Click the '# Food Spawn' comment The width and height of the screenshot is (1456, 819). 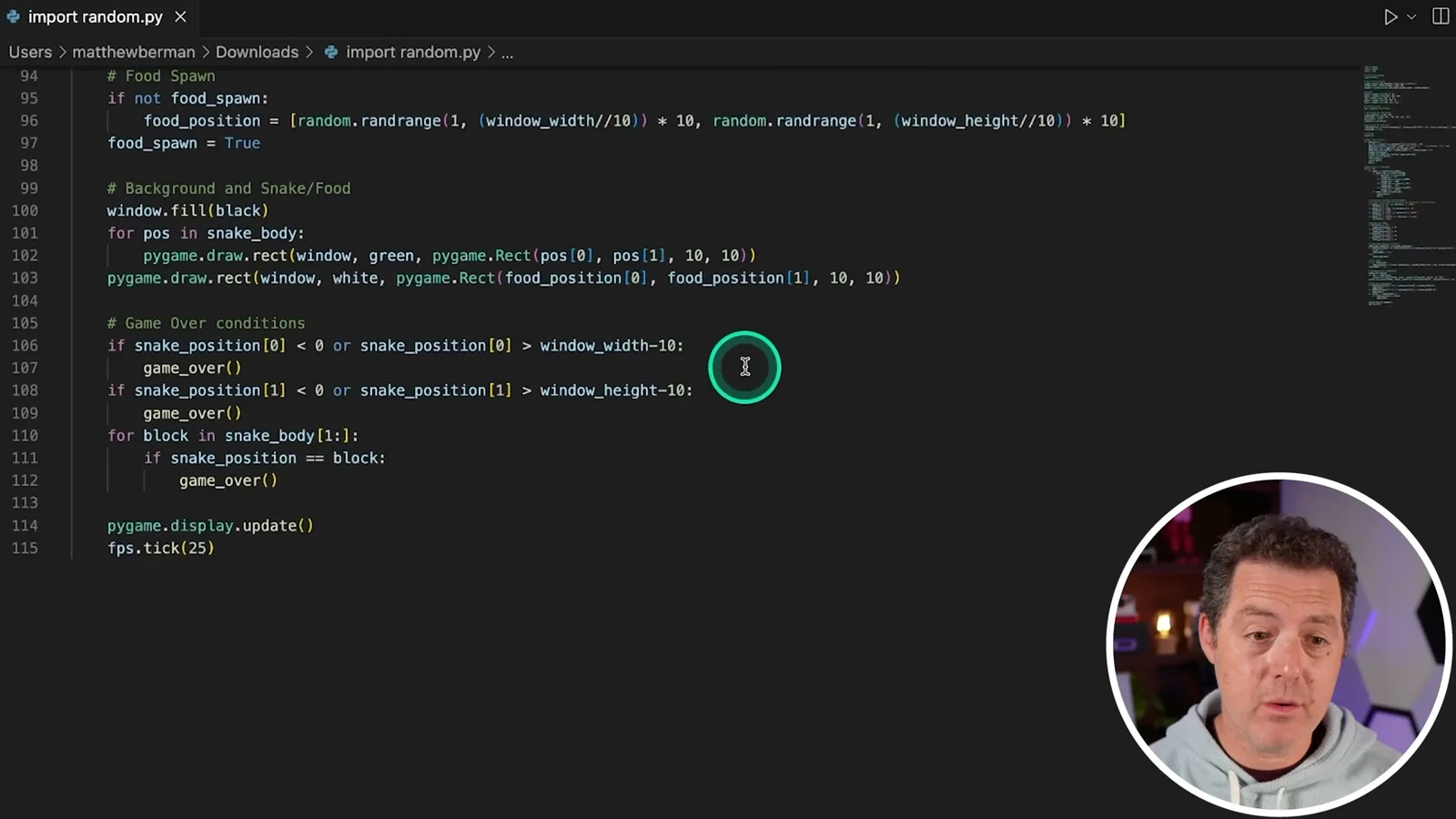(x=161, y=76)
